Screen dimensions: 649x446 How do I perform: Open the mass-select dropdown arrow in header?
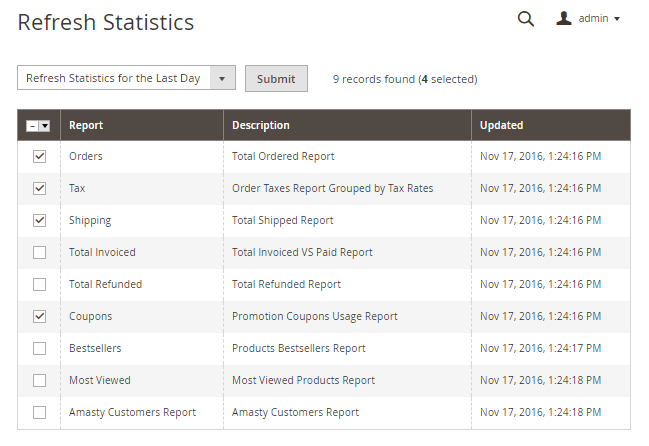tap(45, 126)
